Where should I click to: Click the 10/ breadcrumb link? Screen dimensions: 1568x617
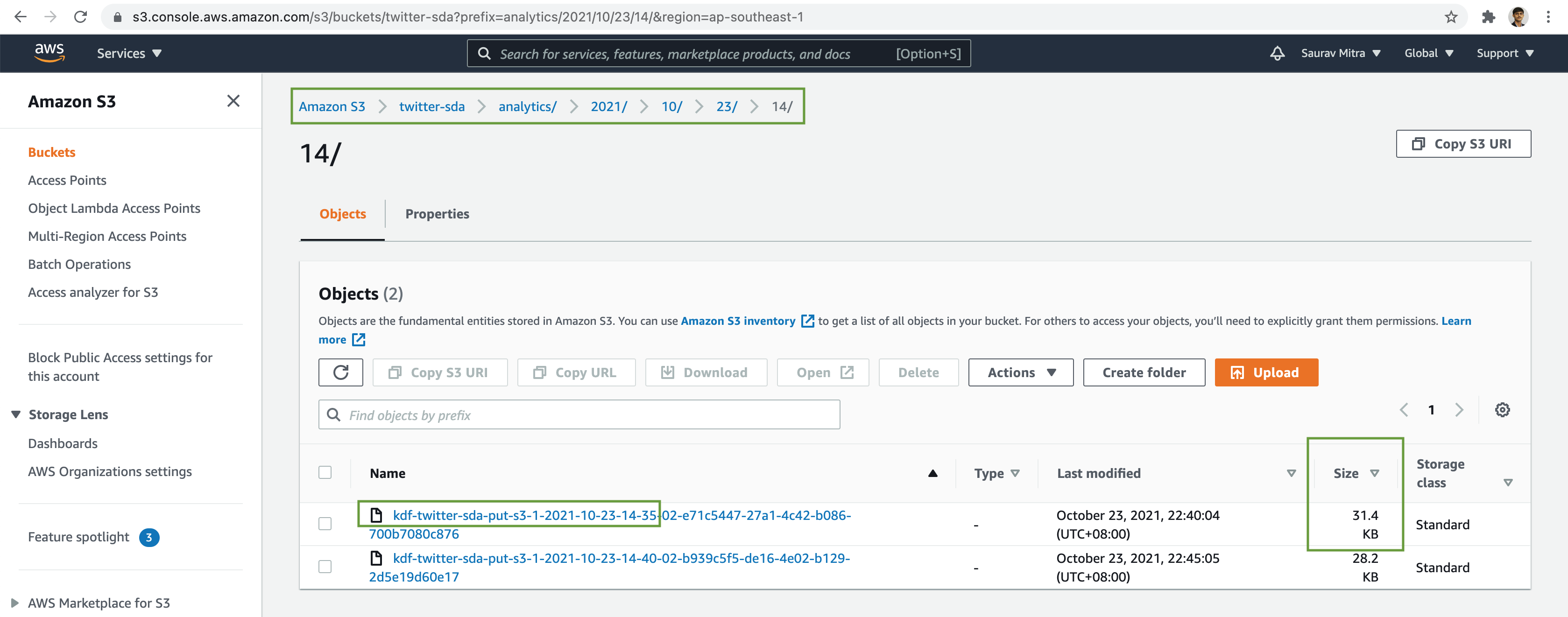click(671, 106)
